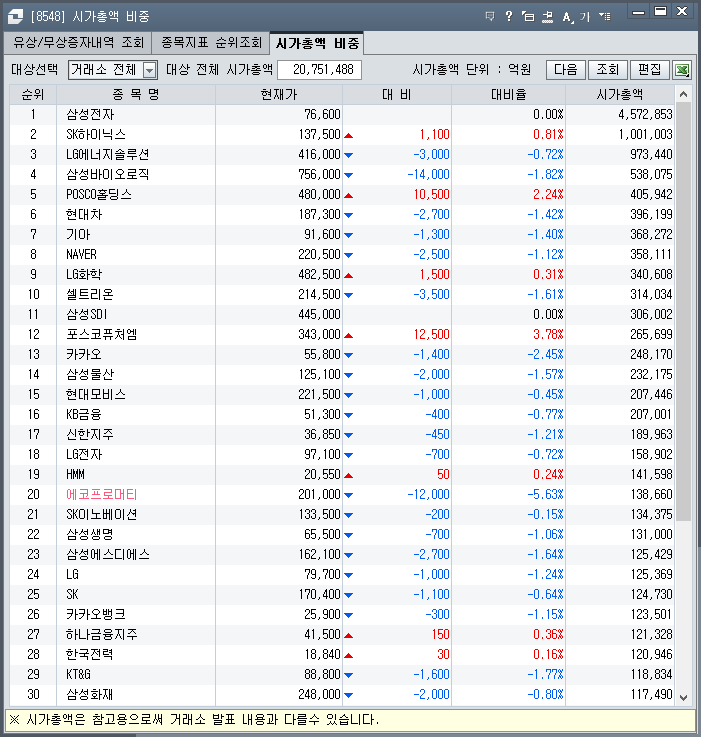Click the 다음 button
The height and width of the screenshot is (737, 701).
coord(566,70)
